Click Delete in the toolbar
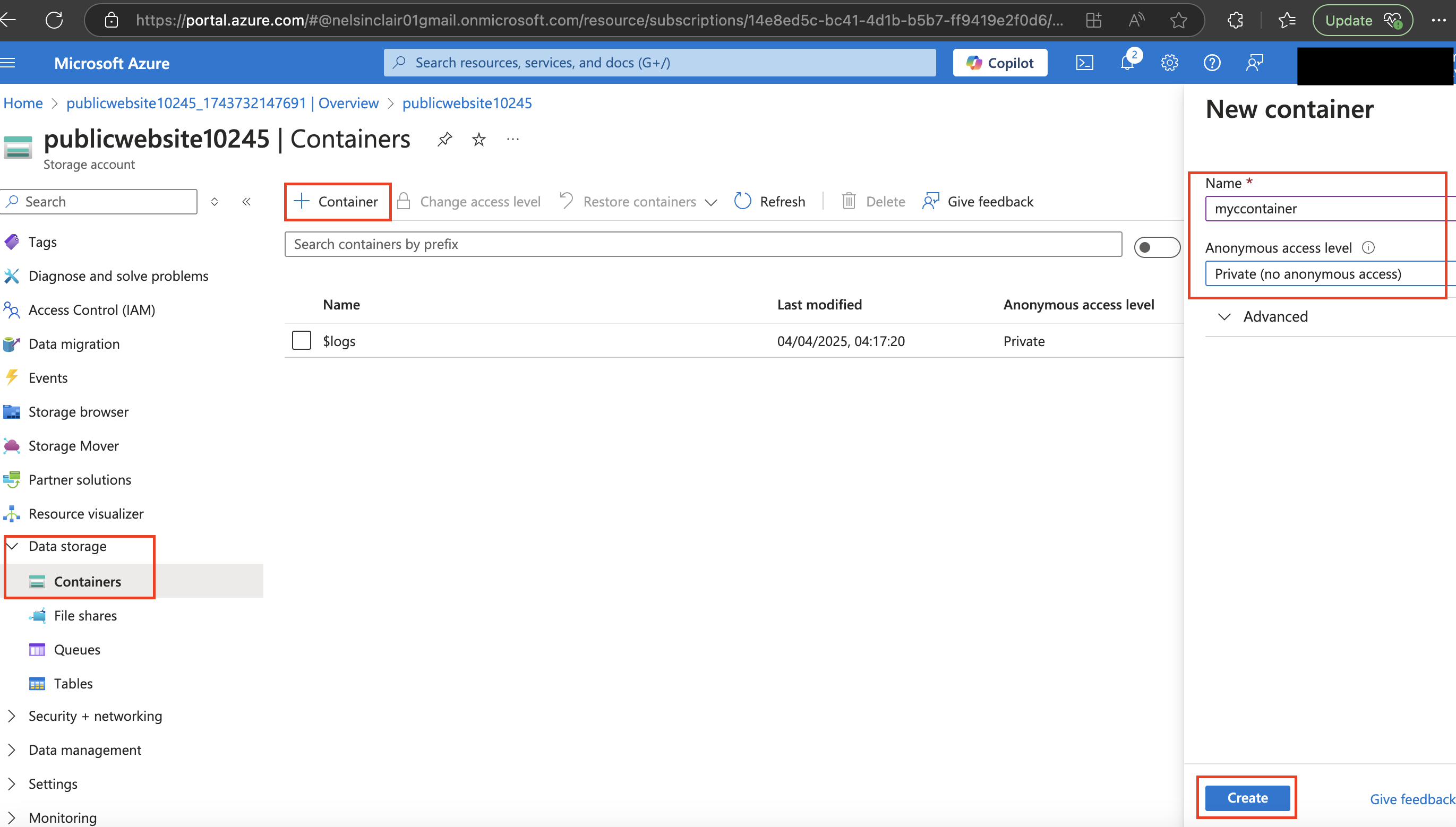The height and width of the screenshot is (827, 1456). point(873,202)
